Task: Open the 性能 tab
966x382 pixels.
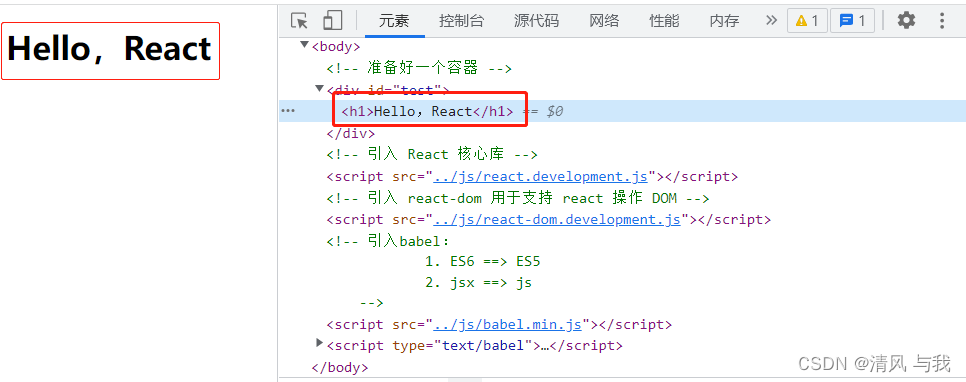Action: [x=664, y=21]
